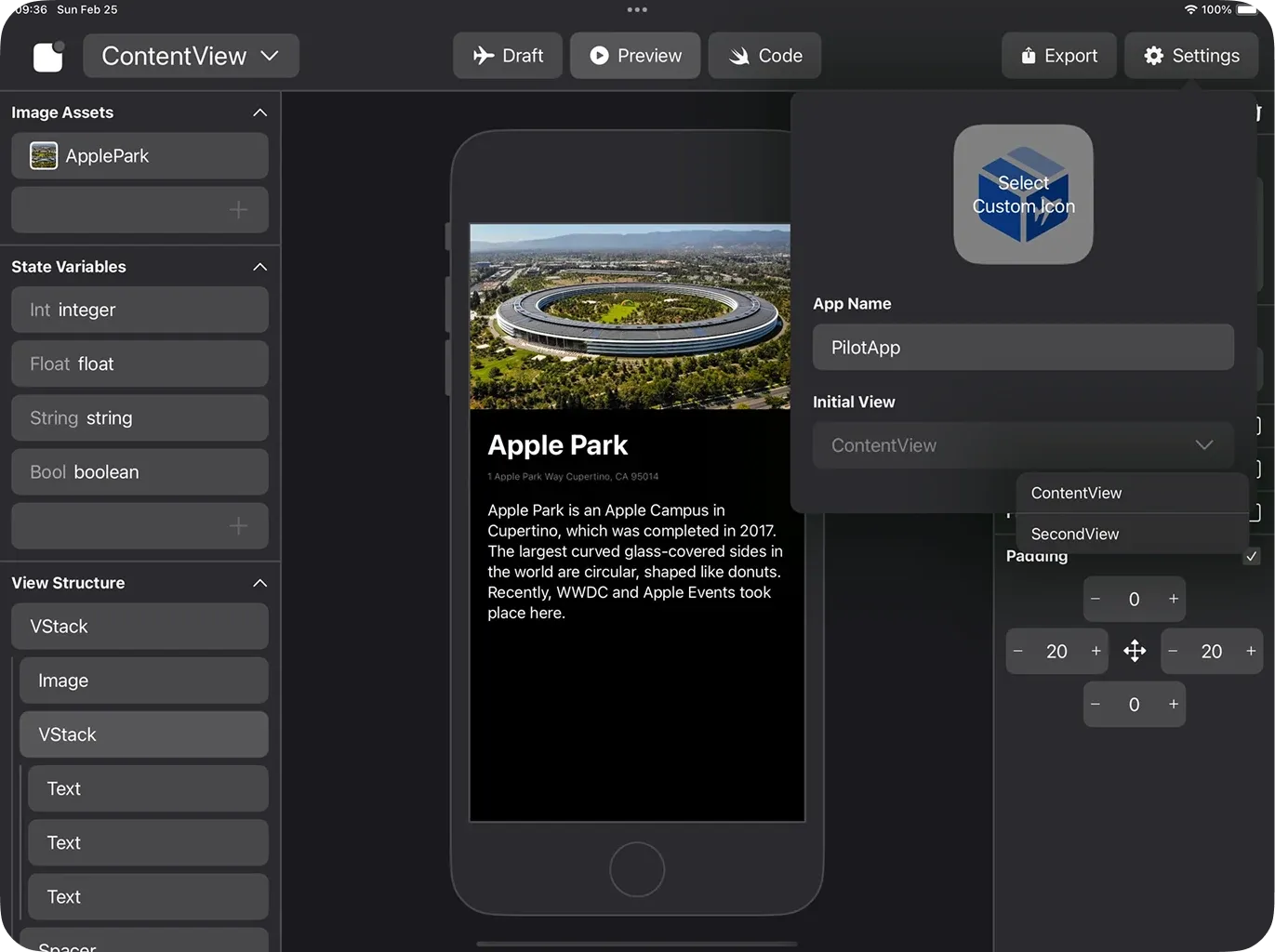
Task: Switch to the Preview tab
Action: (x=635, y=56)
